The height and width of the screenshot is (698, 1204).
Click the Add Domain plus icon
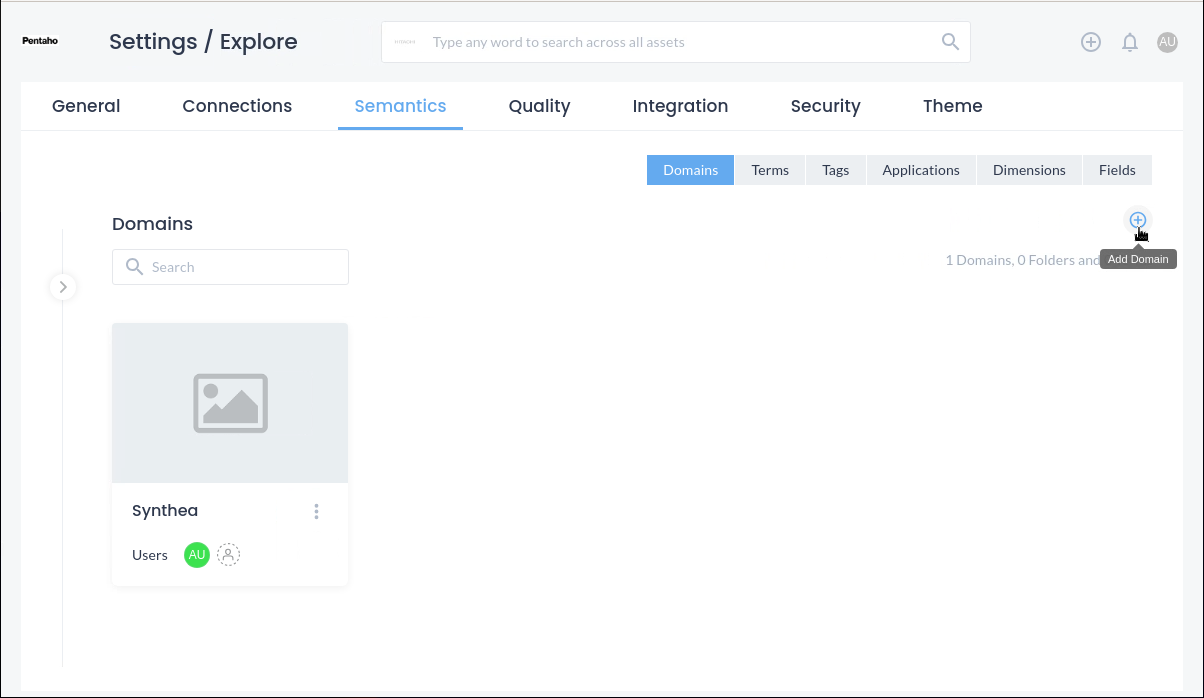click(x=1137, y=220)
